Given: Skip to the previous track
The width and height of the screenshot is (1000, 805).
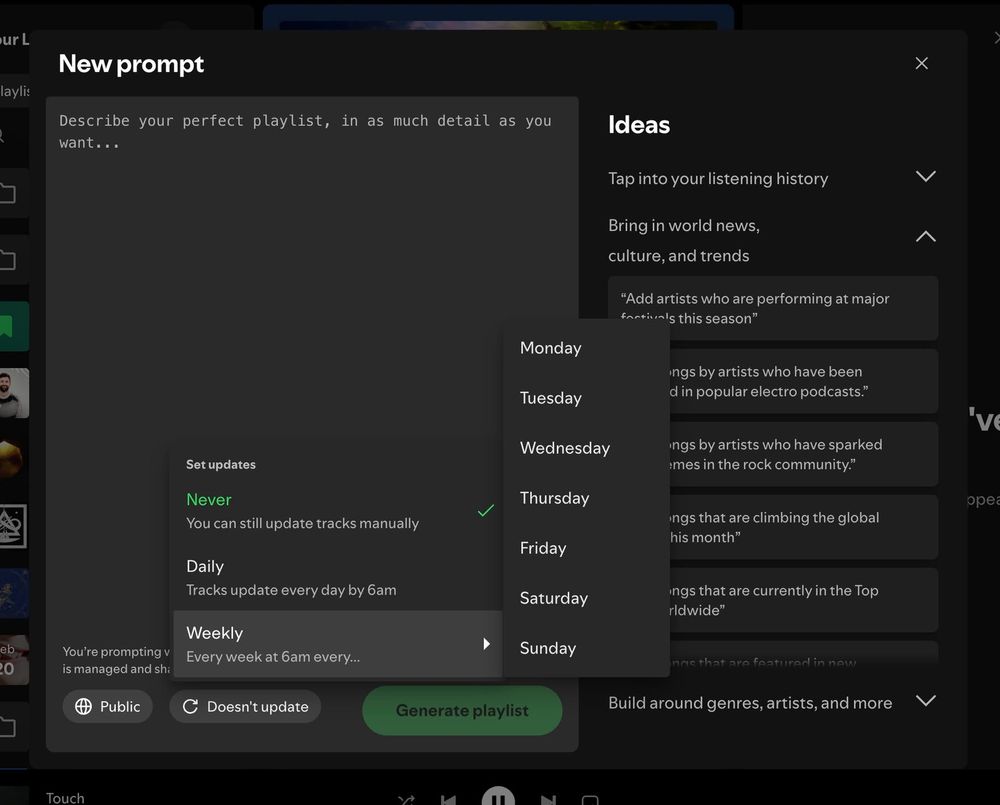Looking at the screenshot, I should 448,798.
